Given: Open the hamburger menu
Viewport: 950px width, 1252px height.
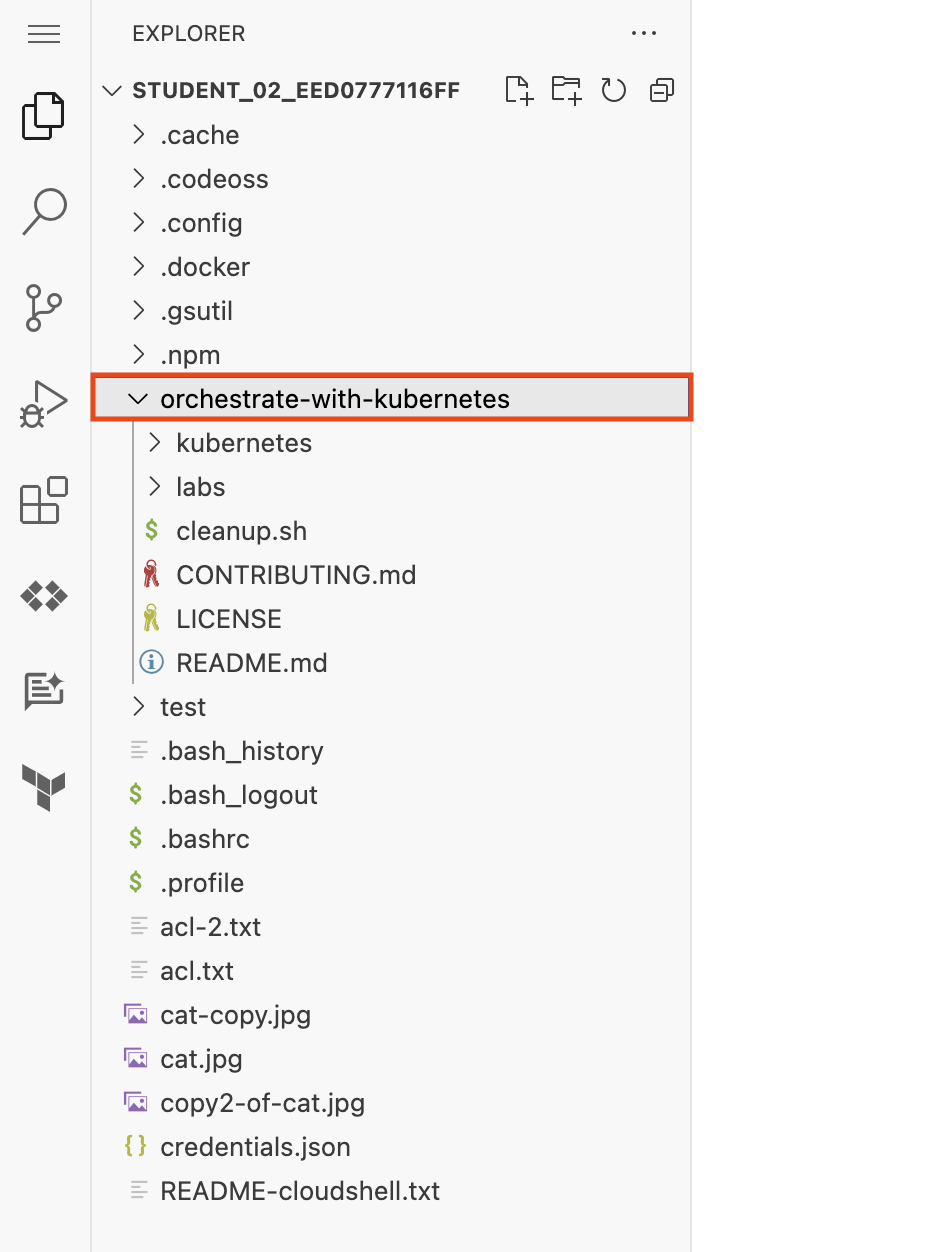Looking at the screenshot, I should click(43, 33).
